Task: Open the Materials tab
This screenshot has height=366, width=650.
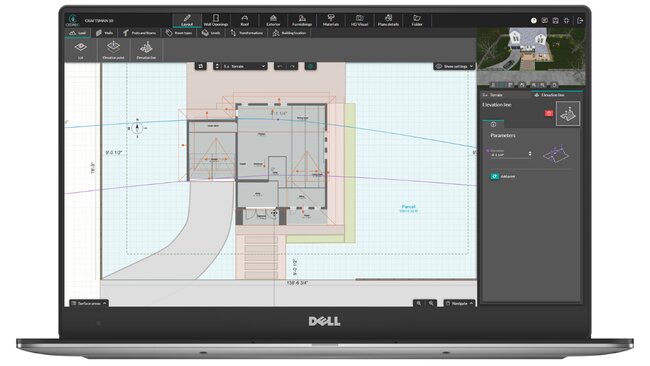Action: click(x=330, y=20)
